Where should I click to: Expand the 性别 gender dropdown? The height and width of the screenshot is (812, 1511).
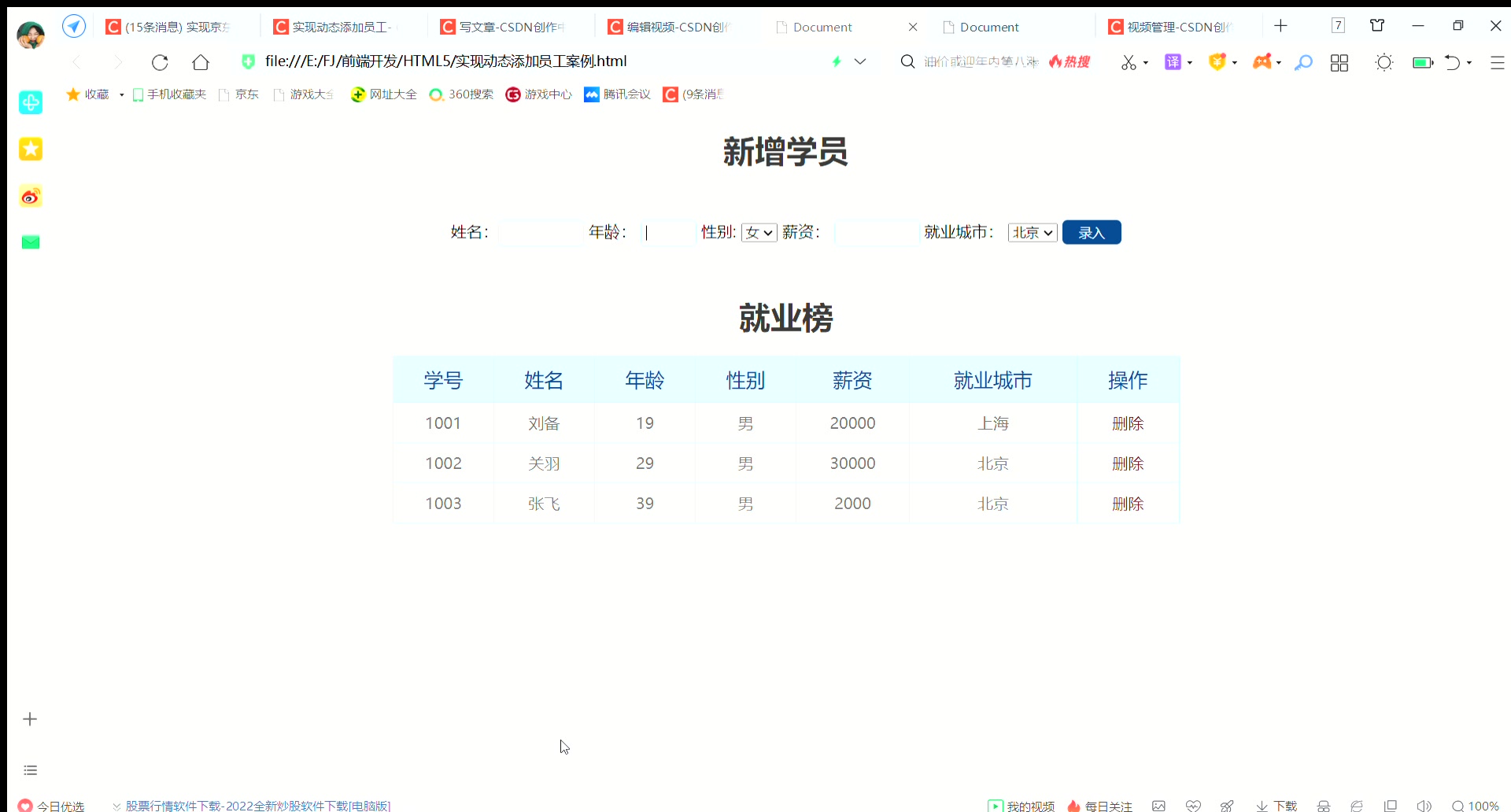tap(759, 232)
